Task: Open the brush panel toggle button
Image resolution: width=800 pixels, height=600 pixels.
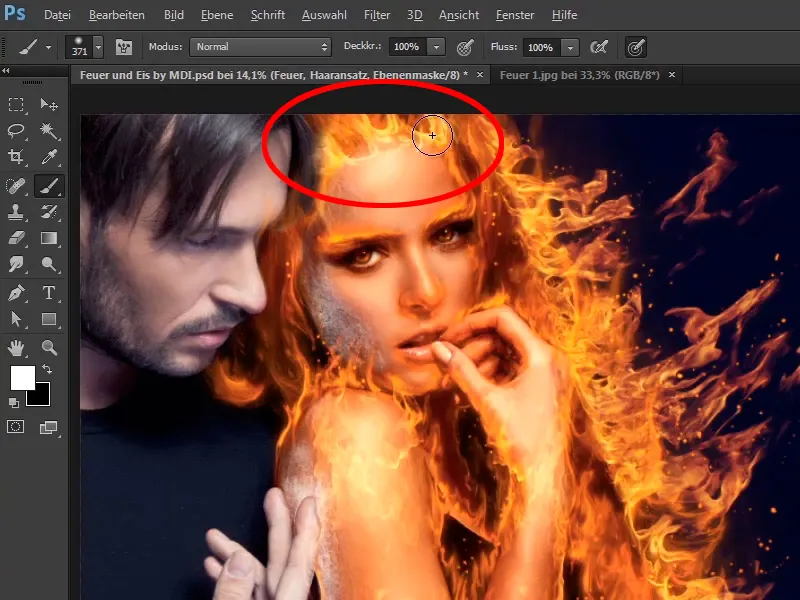Action: click(123, 47)
